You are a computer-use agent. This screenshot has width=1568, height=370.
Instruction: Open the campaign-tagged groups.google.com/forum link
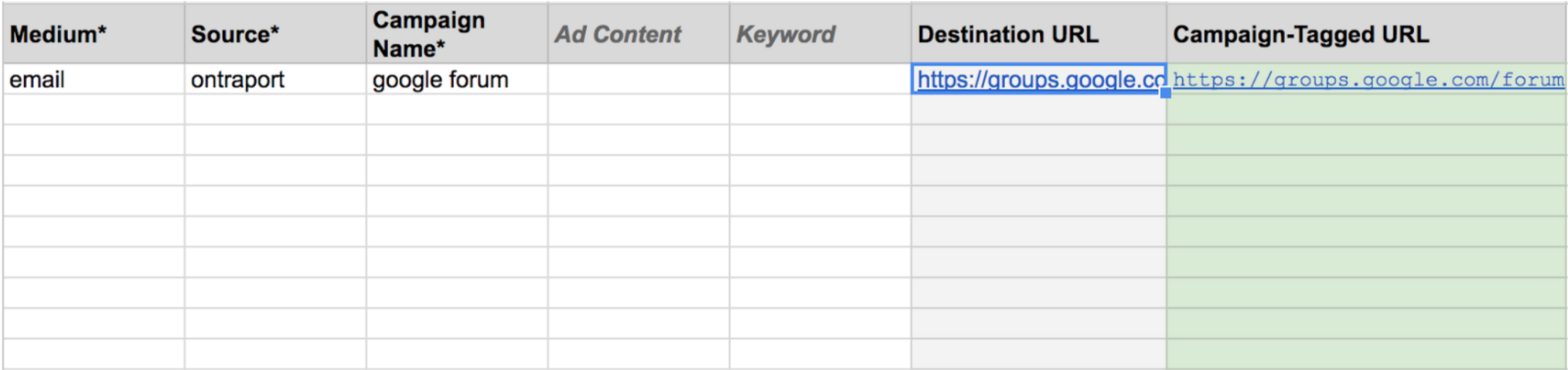tap(1369, 79)
